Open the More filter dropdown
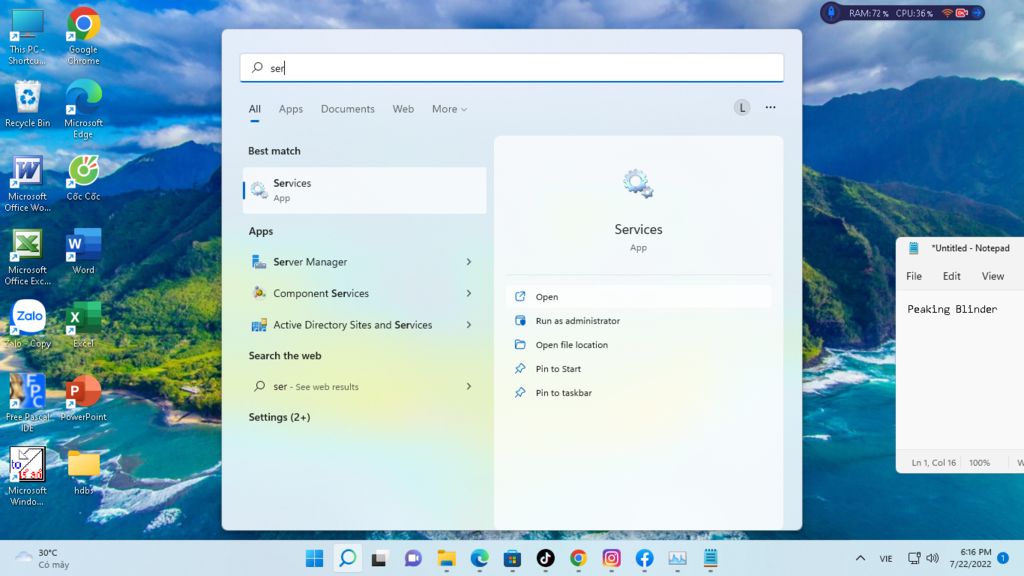 (x=449, y=109)
